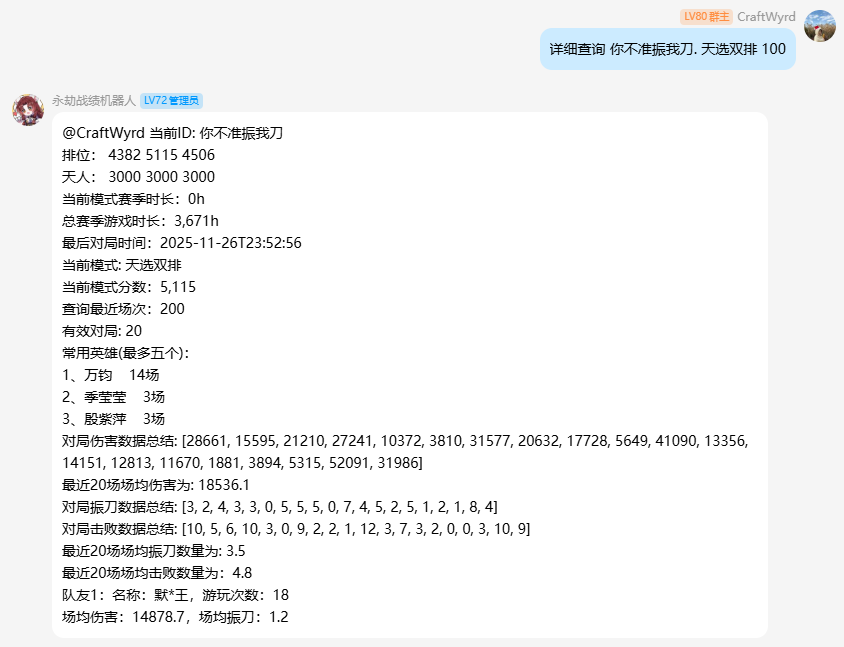
Task: Click the CraftWyrd username text
Action: click(x=764, y=16)
